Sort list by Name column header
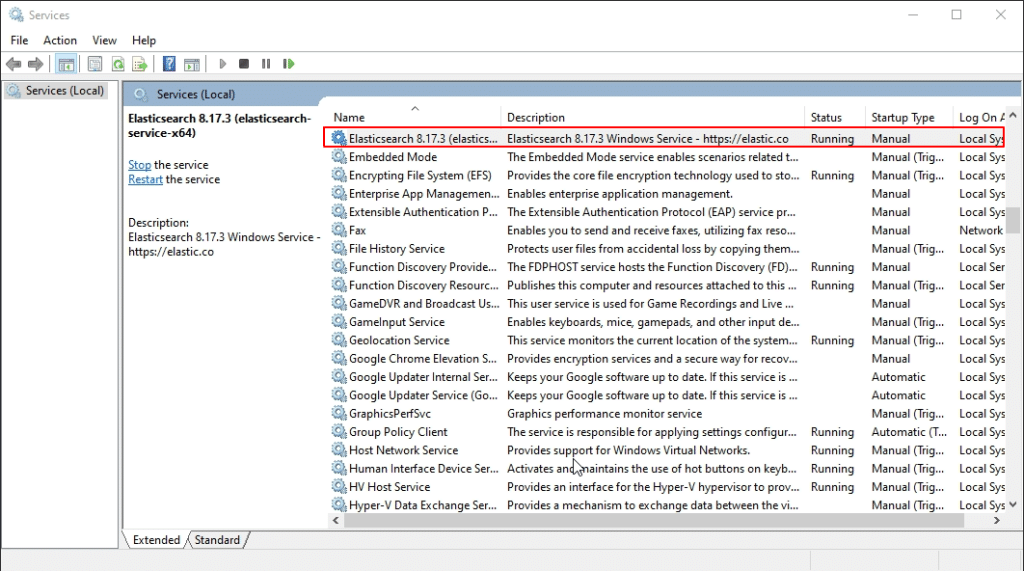 [x=350, y=117]
